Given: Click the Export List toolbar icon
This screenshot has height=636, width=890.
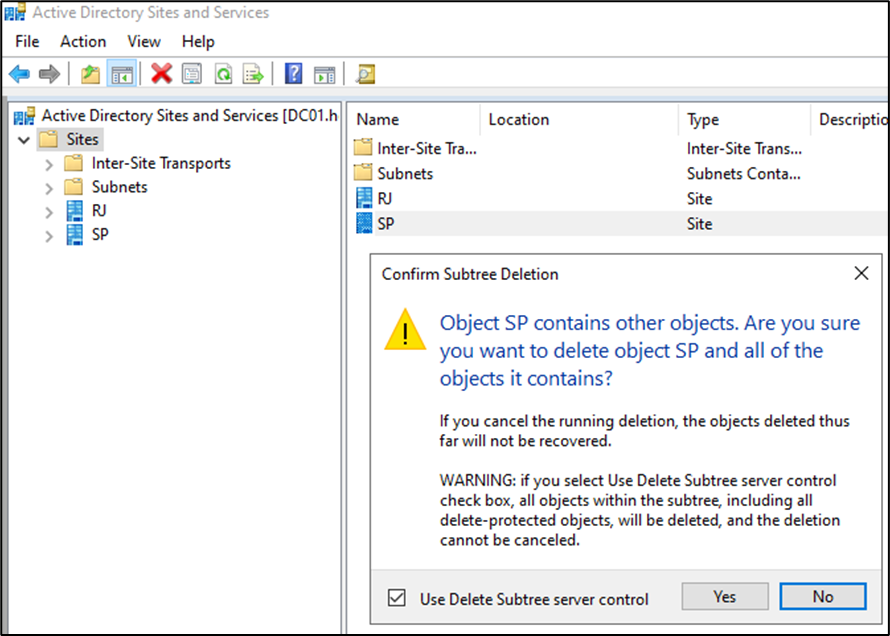Looking at the screenshot, I should [x=253, y=74].
